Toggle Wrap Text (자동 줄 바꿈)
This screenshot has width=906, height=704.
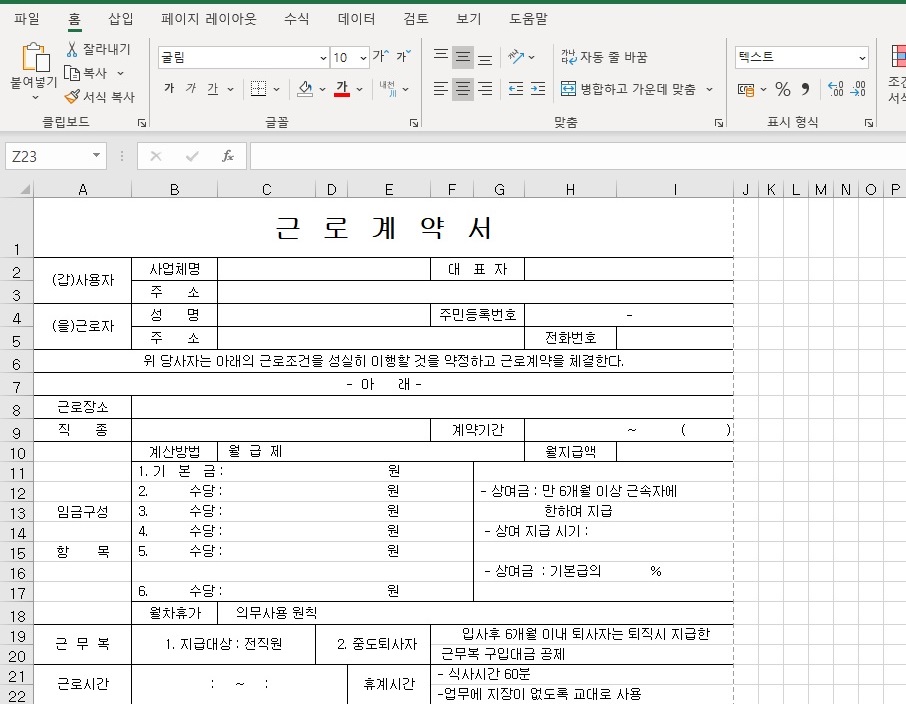pos(604,57)
